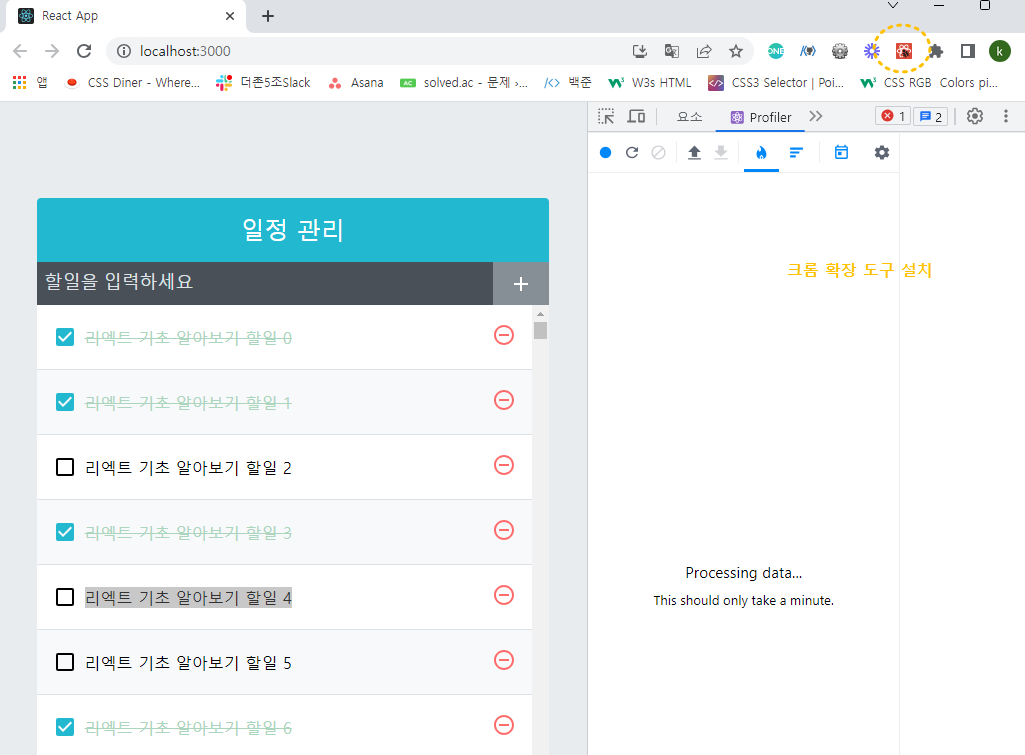Reload and start profiling
The width and height of the screenshot is (1025, 755).
631,152
